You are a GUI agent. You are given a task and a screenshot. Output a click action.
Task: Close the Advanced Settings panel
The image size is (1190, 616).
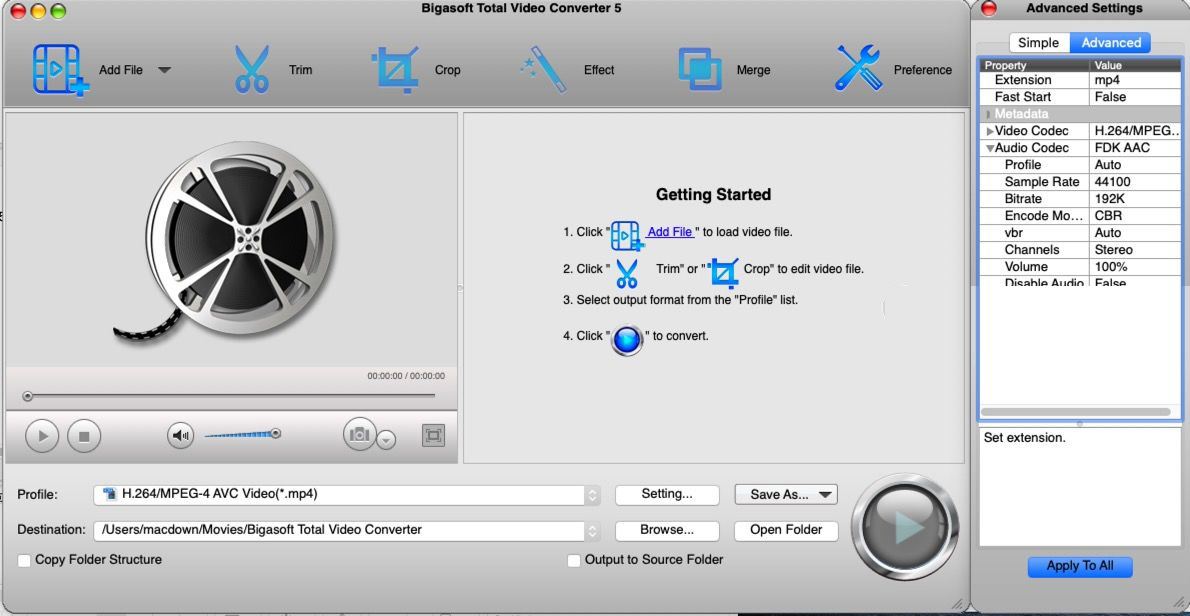(x=989, y=9)
